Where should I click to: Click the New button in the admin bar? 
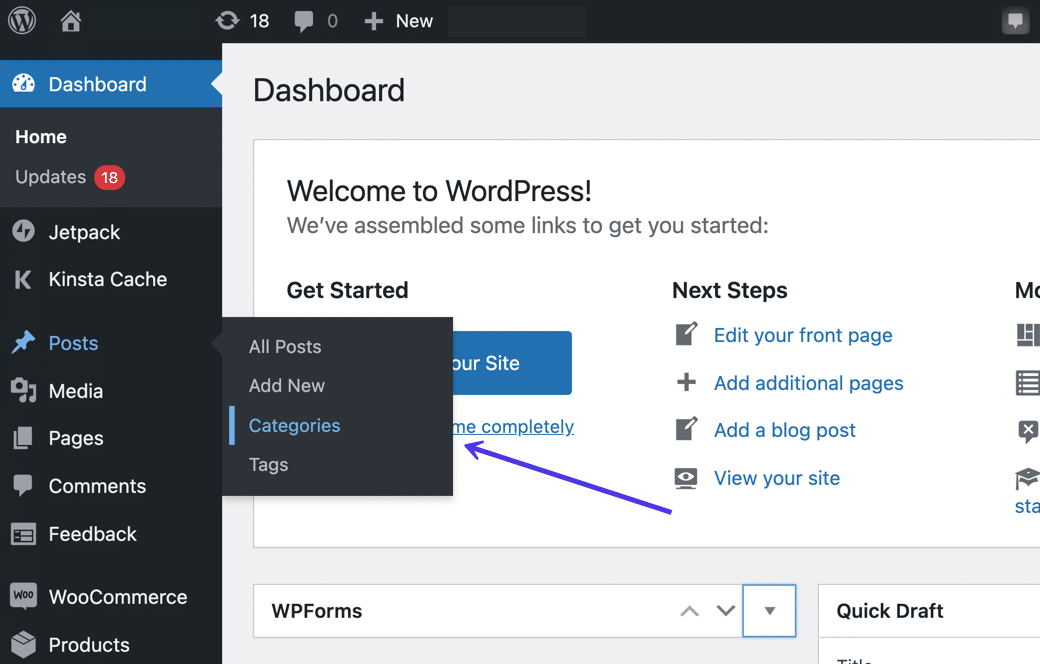[398, 20]
